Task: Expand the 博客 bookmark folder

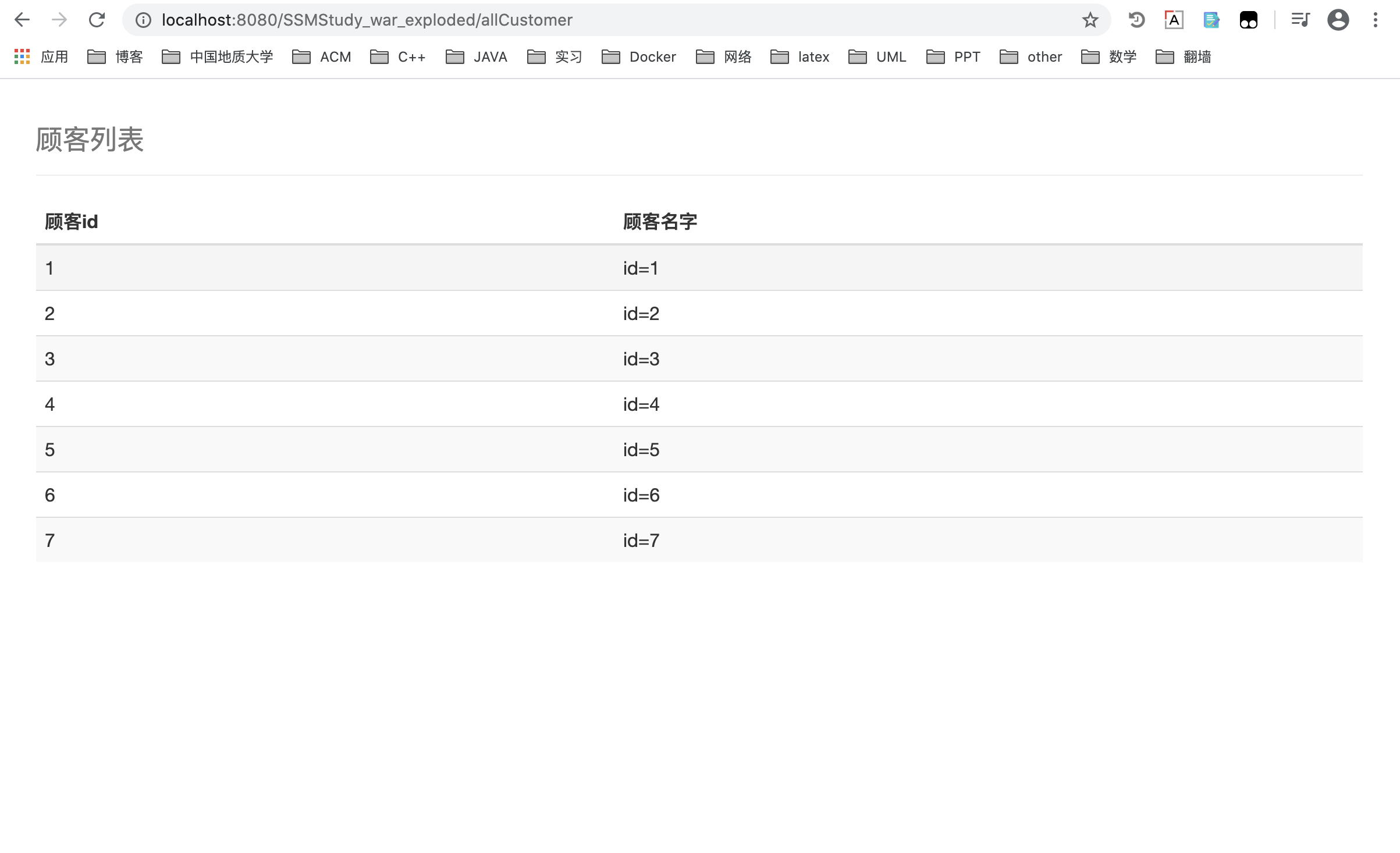Action: pyautogui.click(x=115, y=57)
